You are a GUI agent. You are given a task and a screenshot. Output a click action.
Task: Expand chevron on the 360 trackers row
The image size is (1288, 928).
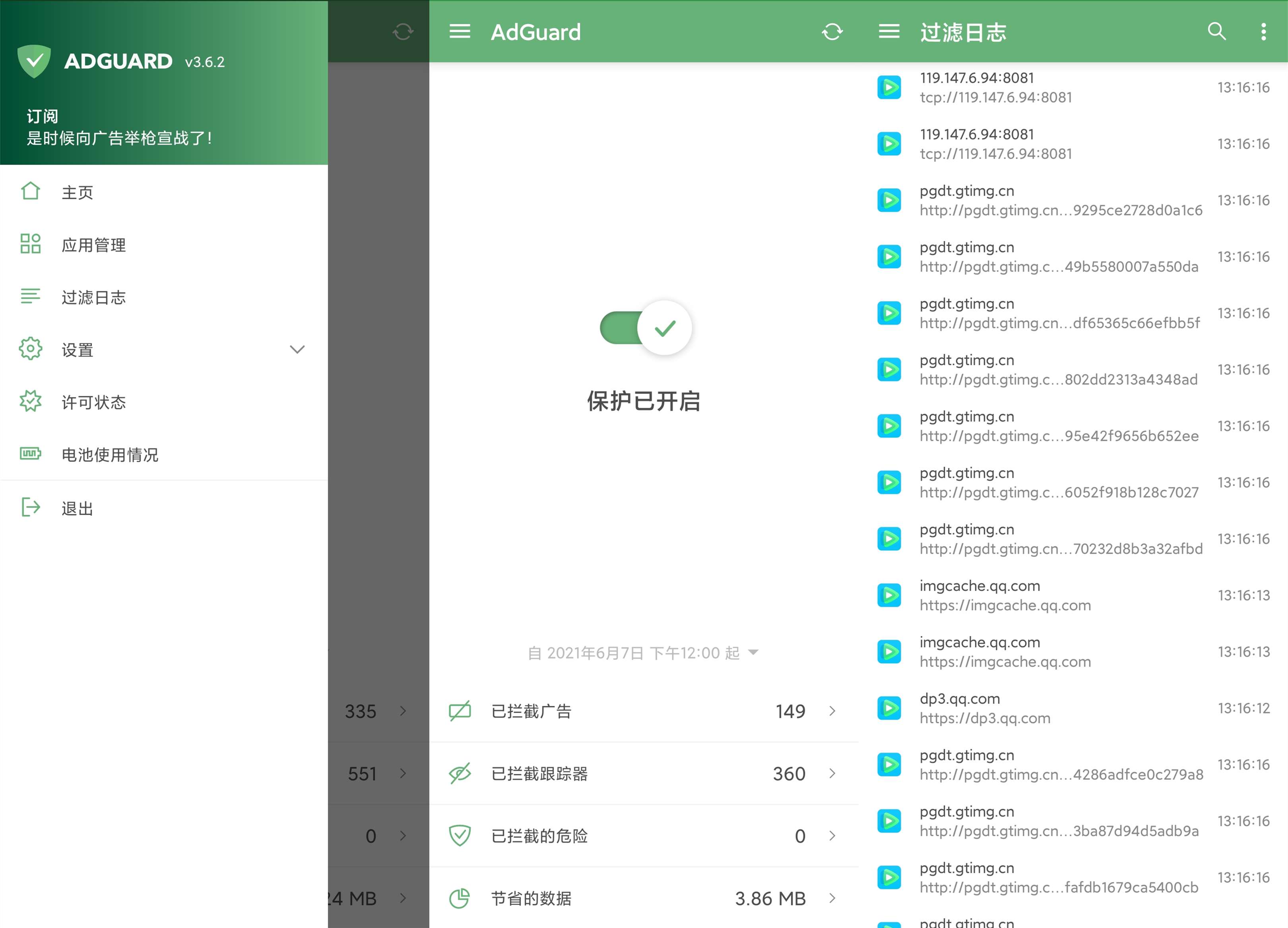pos(832,773)
